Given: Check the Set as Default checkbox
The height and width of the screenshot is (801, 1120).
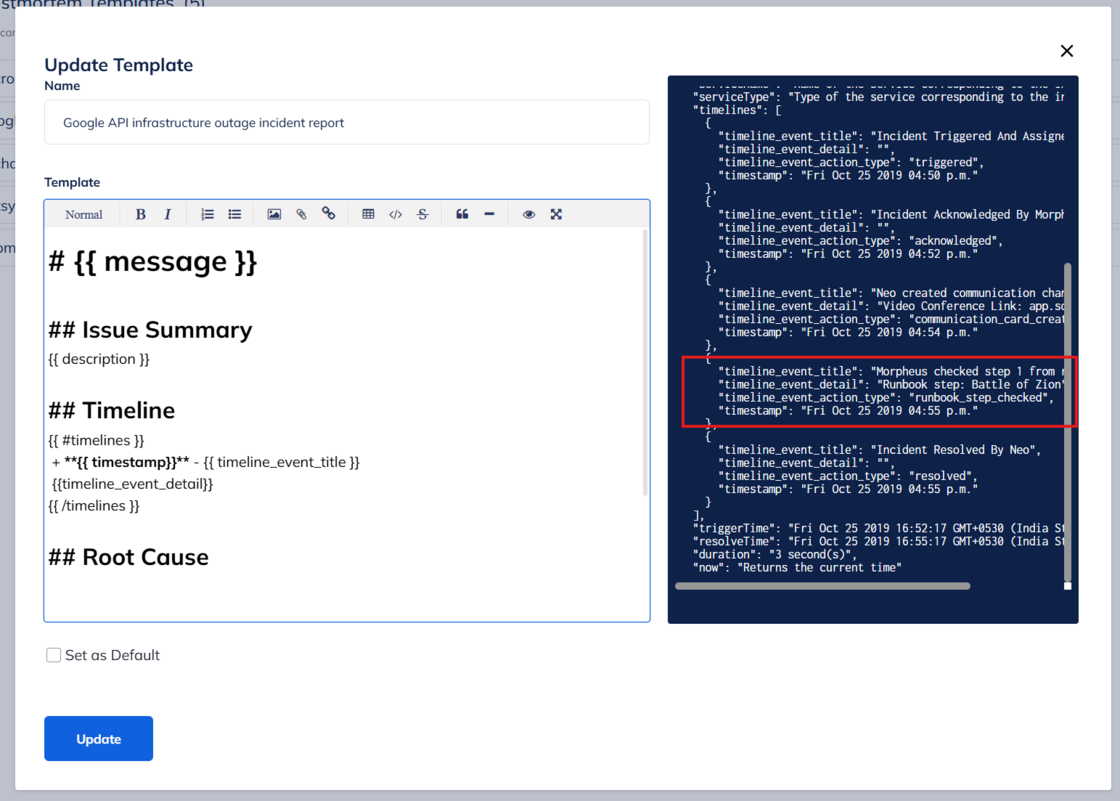Looking at the screenshot, I should pos(54,655).
